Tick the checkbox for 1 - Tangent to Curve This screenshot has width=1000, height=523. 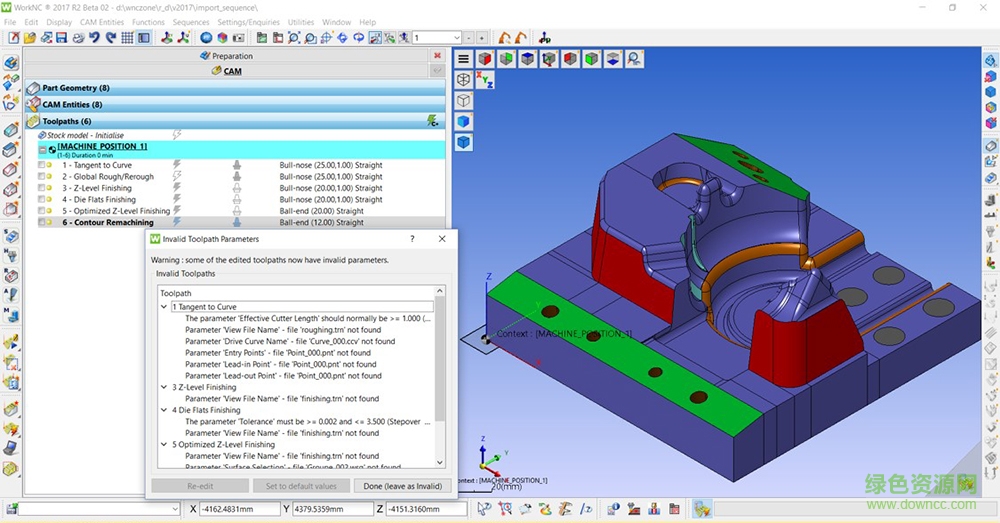point(42,165)
